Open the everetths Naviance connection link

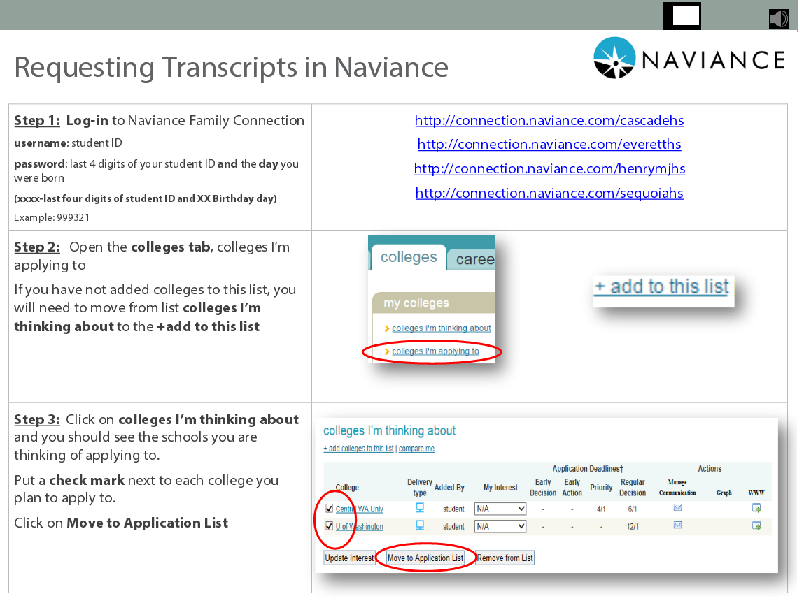[x=549, y=145]
